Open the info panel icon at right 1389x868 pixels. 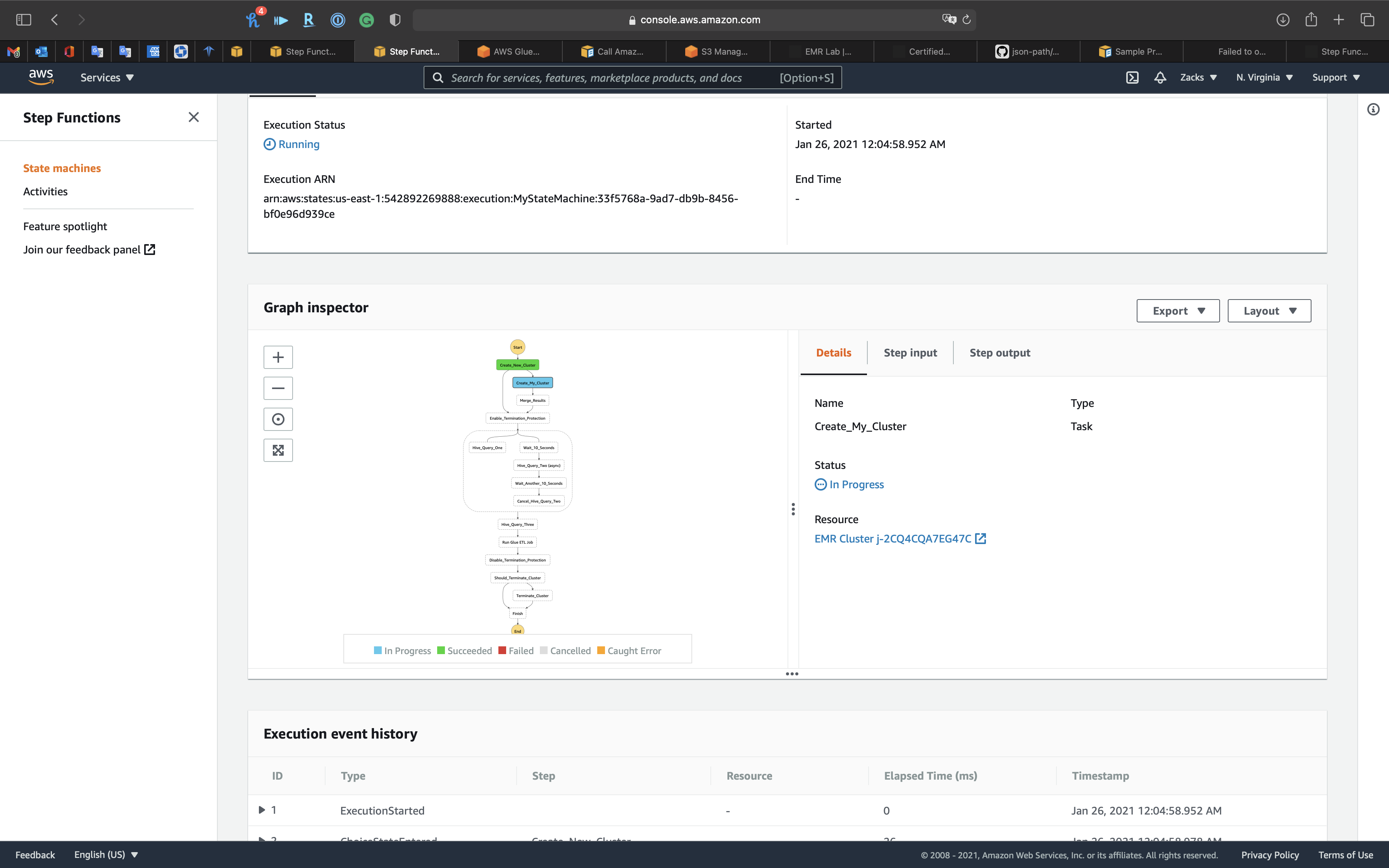point(1373,109)
